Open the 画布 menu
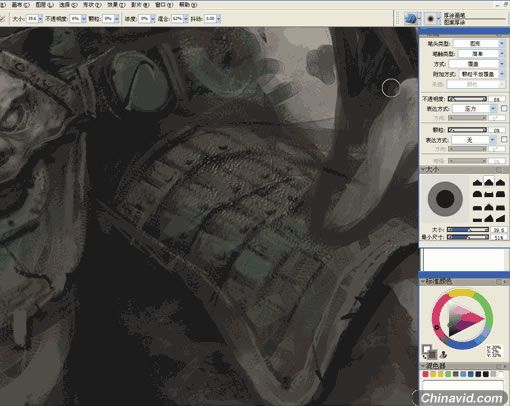 point(21,5)
